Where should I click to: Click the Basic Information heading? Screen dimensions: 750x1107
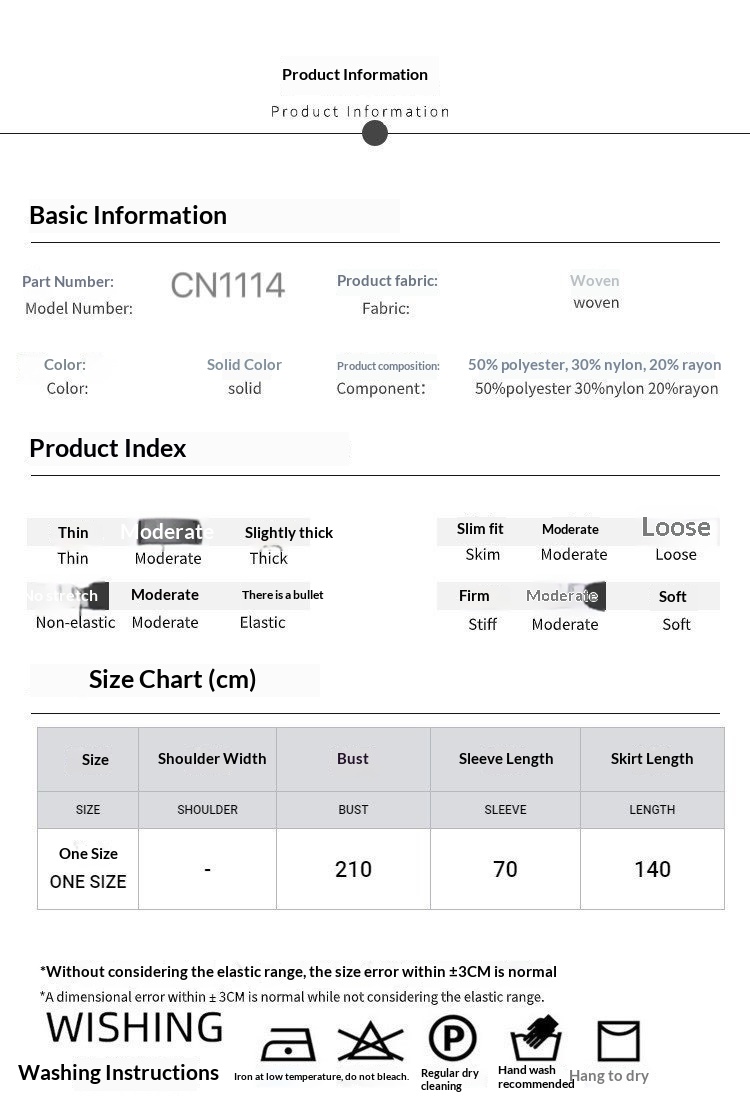coord(128,216)
